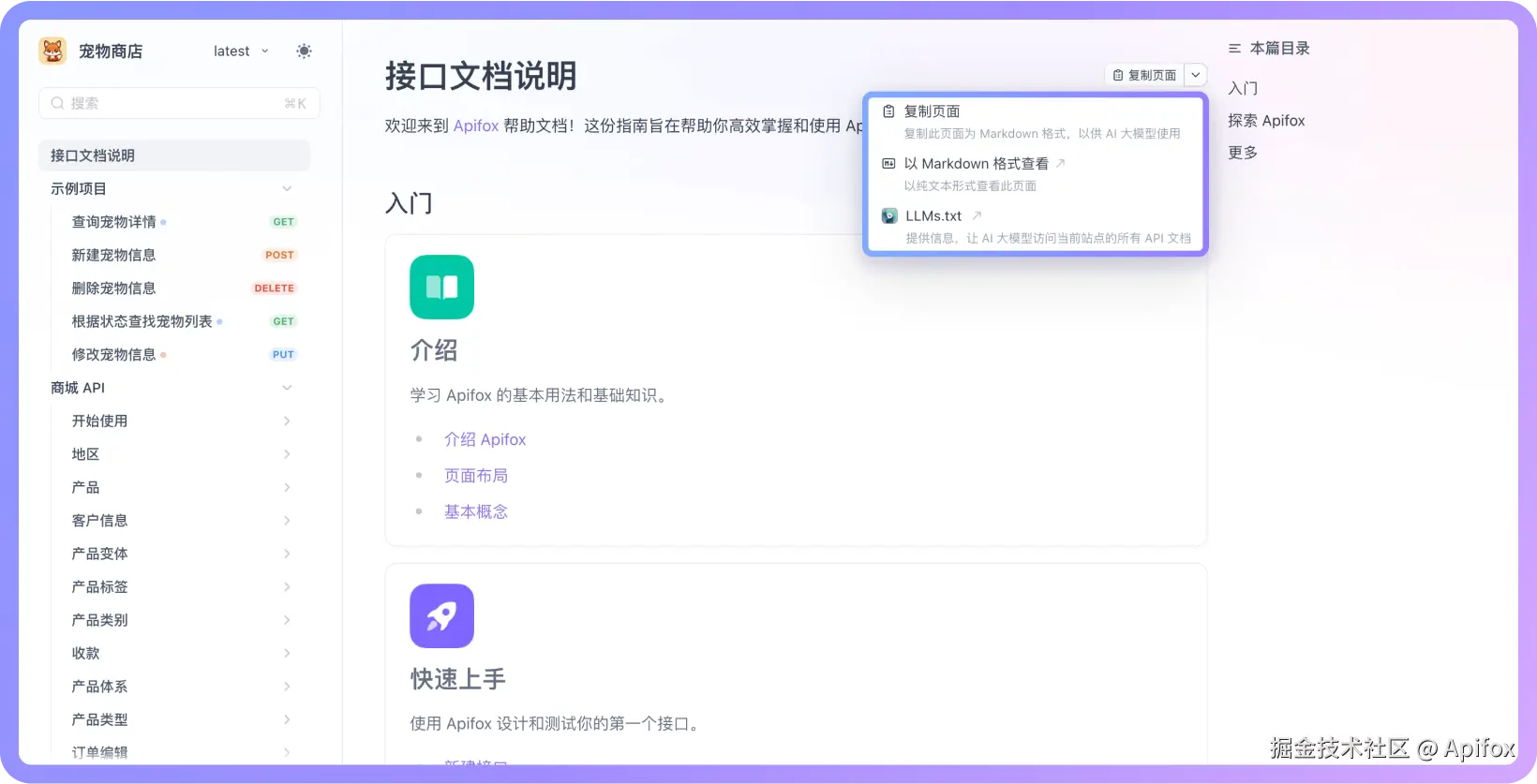Expand the 地区 folder arrow
Viewport: 1537px width, 784px height.
click(287, 454)
